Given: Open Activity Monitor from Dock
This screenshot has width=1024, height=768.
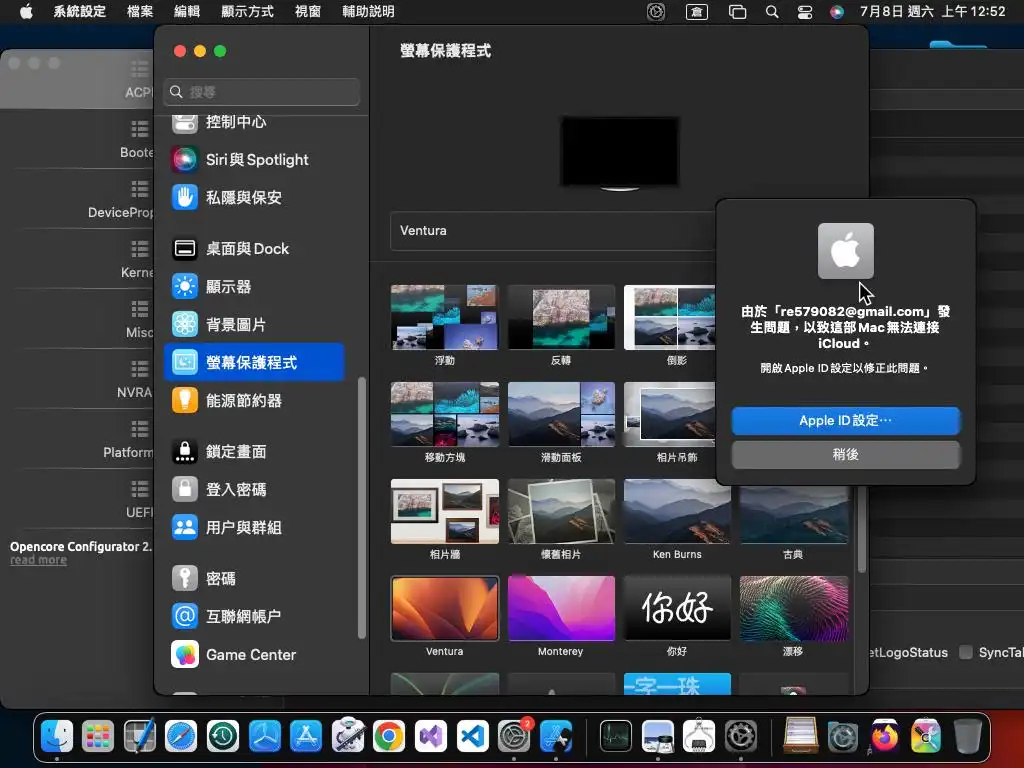Looking at the screenshot, I should tap(616, 736).
